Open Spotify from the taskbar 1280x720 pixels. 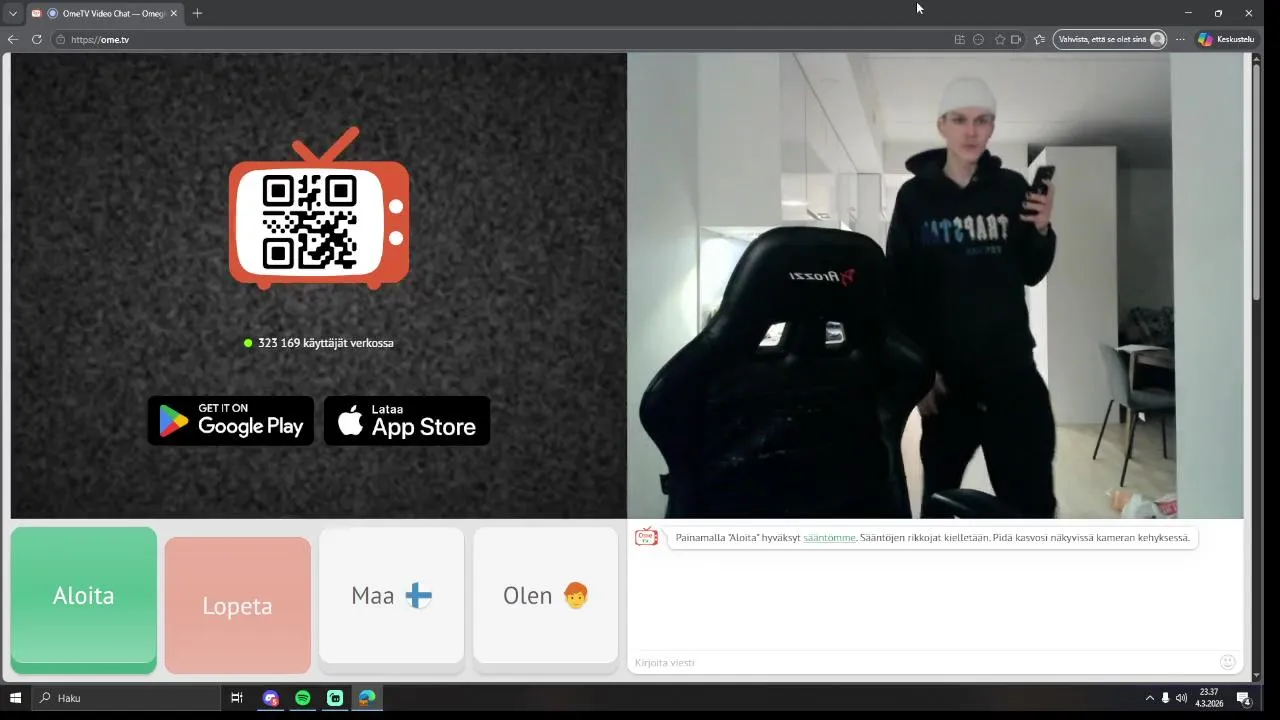tap(303, 698)
